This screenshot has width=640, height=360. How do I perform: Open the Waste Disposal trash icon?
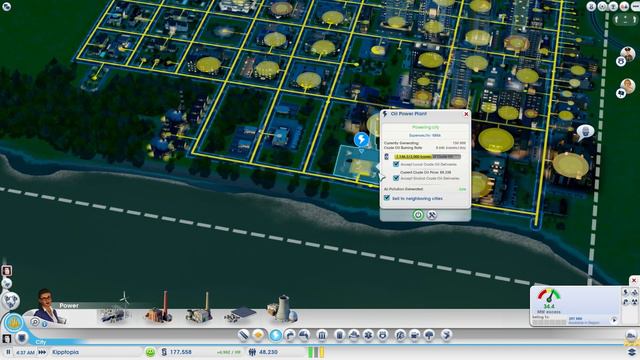(339, 336)
